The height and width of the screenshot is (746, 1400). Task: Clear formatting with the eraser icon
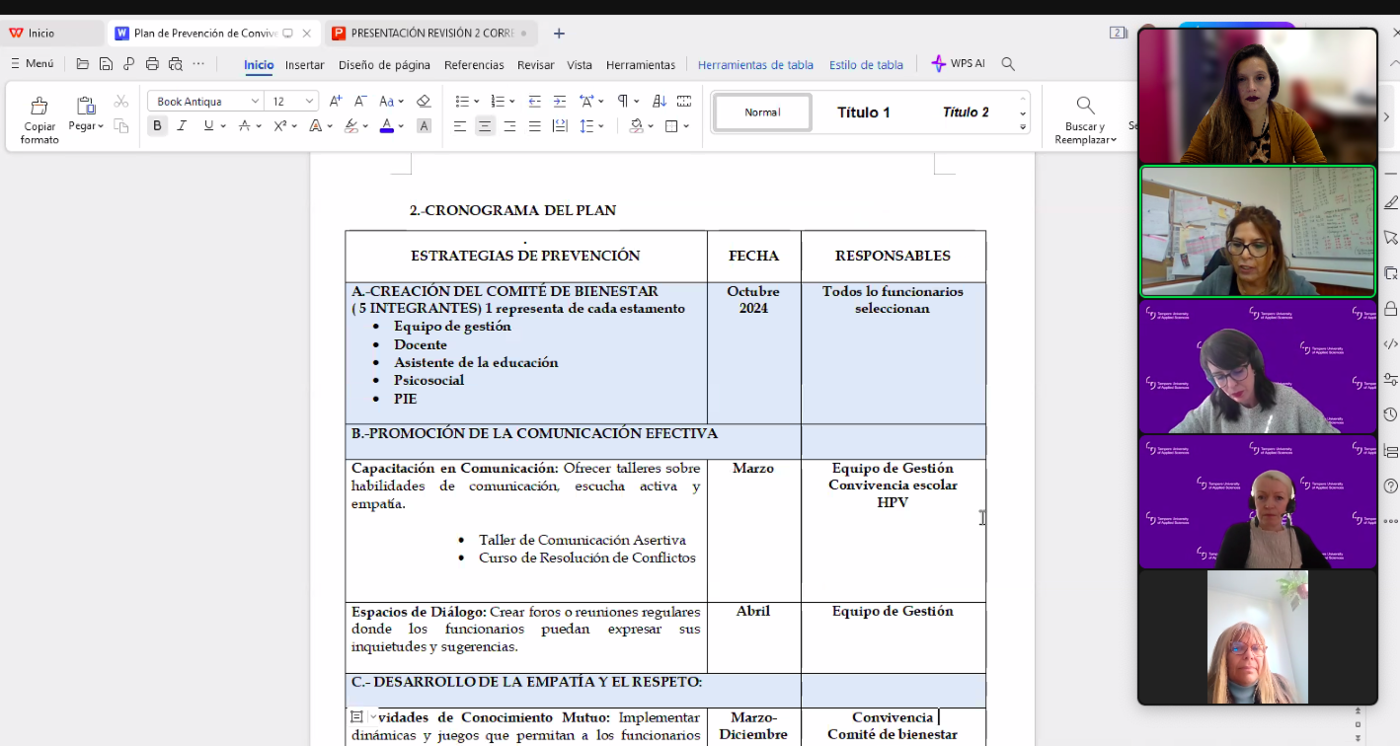pos(423,101)
